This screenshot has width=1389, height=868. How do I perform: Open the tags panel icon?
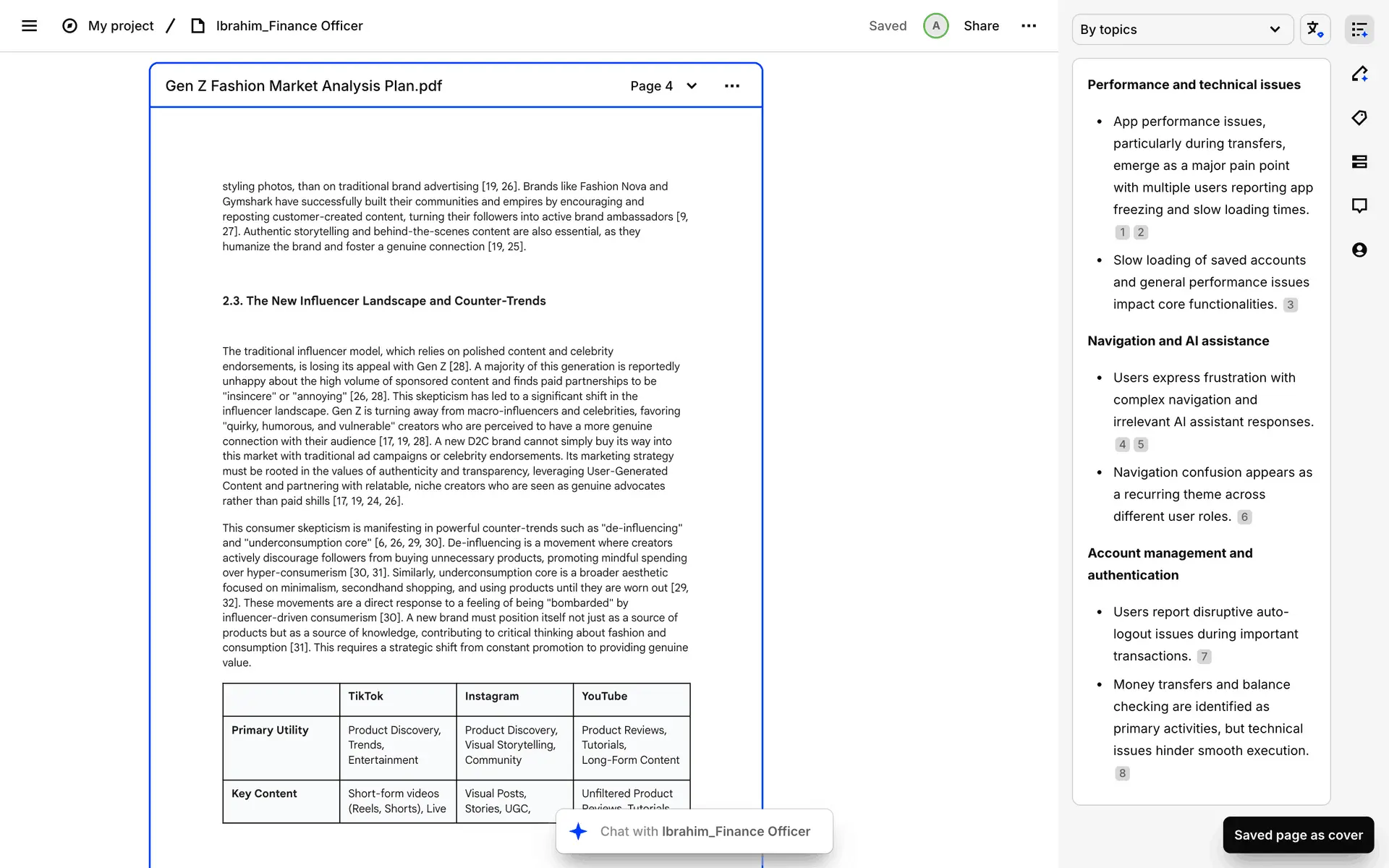point(1359,118)
